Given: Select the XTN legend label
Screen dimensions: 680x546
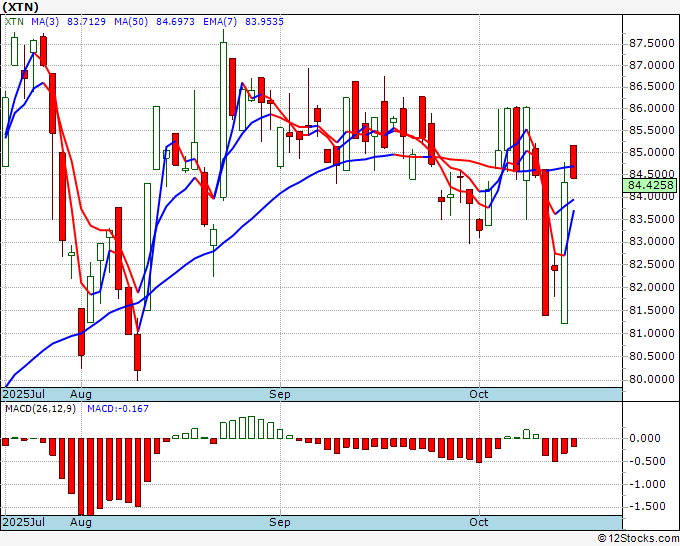Looking at the screenshot, I should (14, 21).
